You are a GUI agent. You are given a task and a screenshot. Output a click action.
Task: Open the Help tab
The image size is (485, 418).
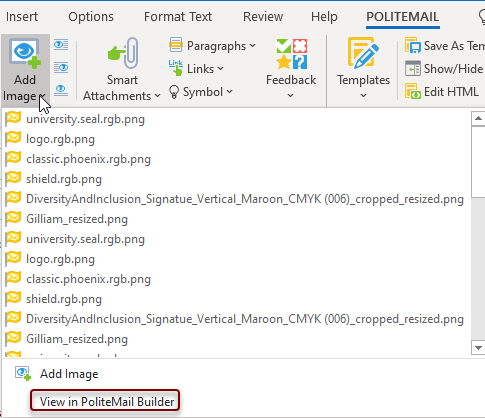pyautogui.click(x=324, y=17)
